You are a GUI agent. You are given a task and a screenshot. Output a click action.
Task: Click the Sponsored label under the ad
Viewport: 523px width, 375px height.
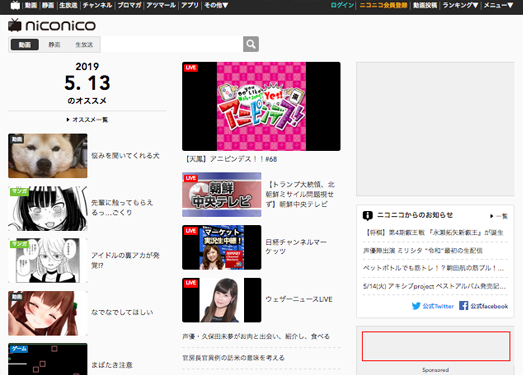(x=435, y=370)
